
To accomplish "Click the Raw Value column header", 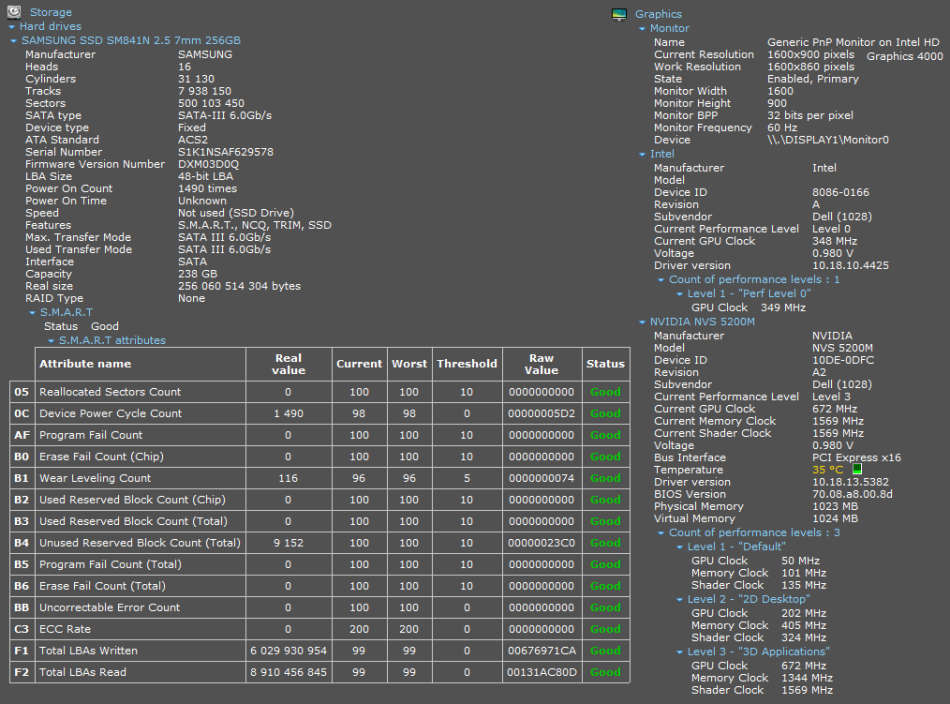I will coord(541,364).
